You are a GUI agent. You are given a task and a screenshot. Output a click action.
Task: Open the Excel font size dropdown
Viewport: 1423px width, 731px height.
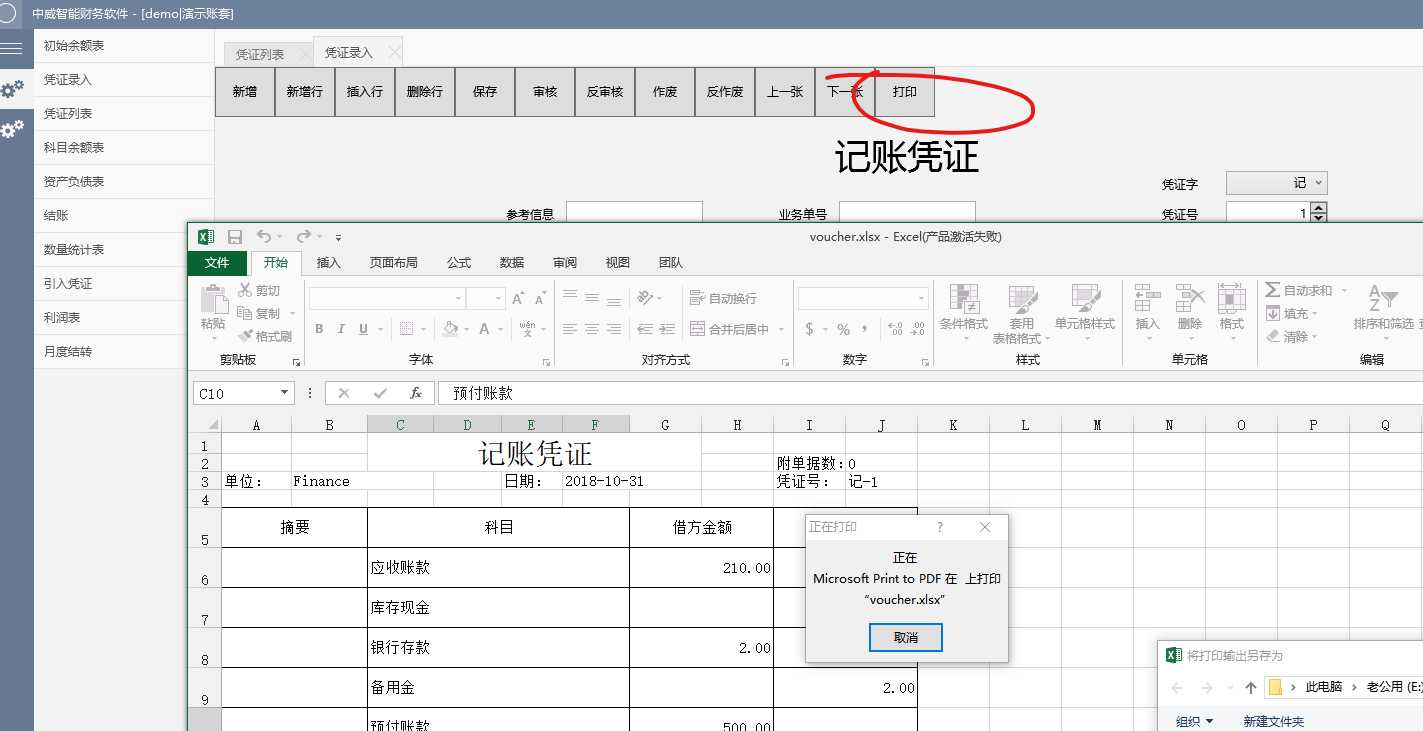coord(498,298)
